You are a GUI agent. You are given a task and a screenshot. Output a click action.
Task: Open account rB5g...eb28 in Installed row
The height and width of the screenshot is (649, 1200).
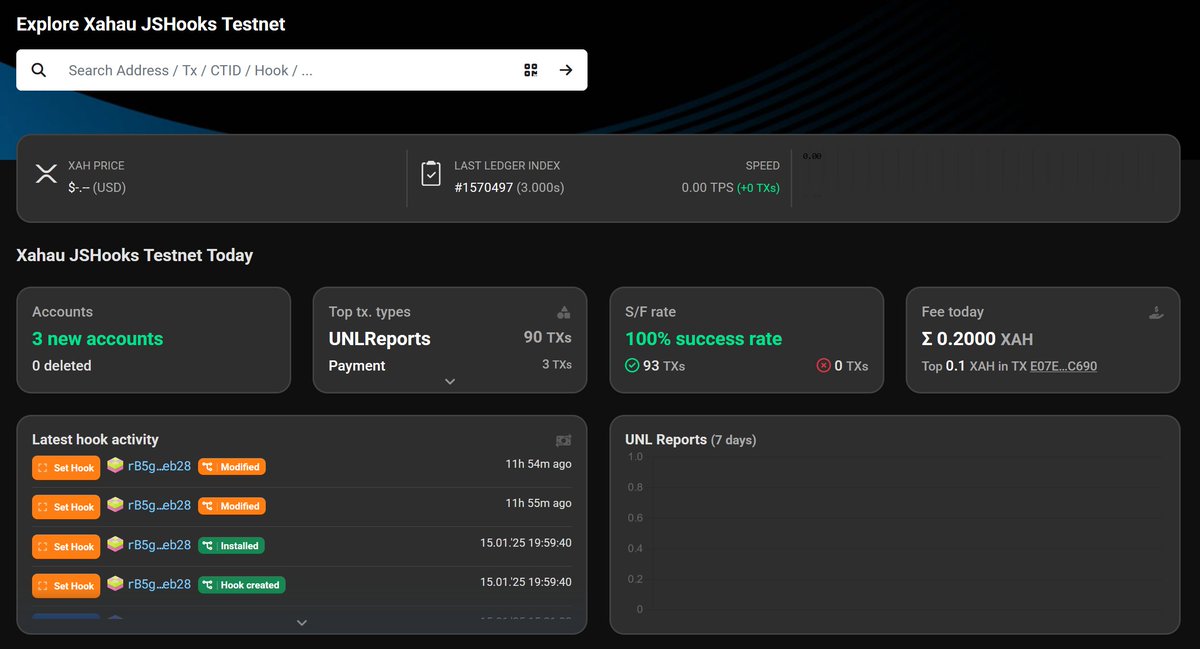tap(159, 545)
